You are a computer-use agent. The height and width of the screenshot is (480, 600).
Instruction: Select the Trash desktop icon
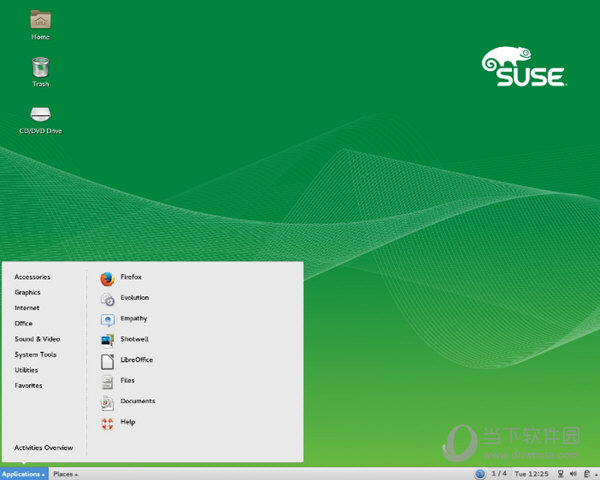pos(41,67)
